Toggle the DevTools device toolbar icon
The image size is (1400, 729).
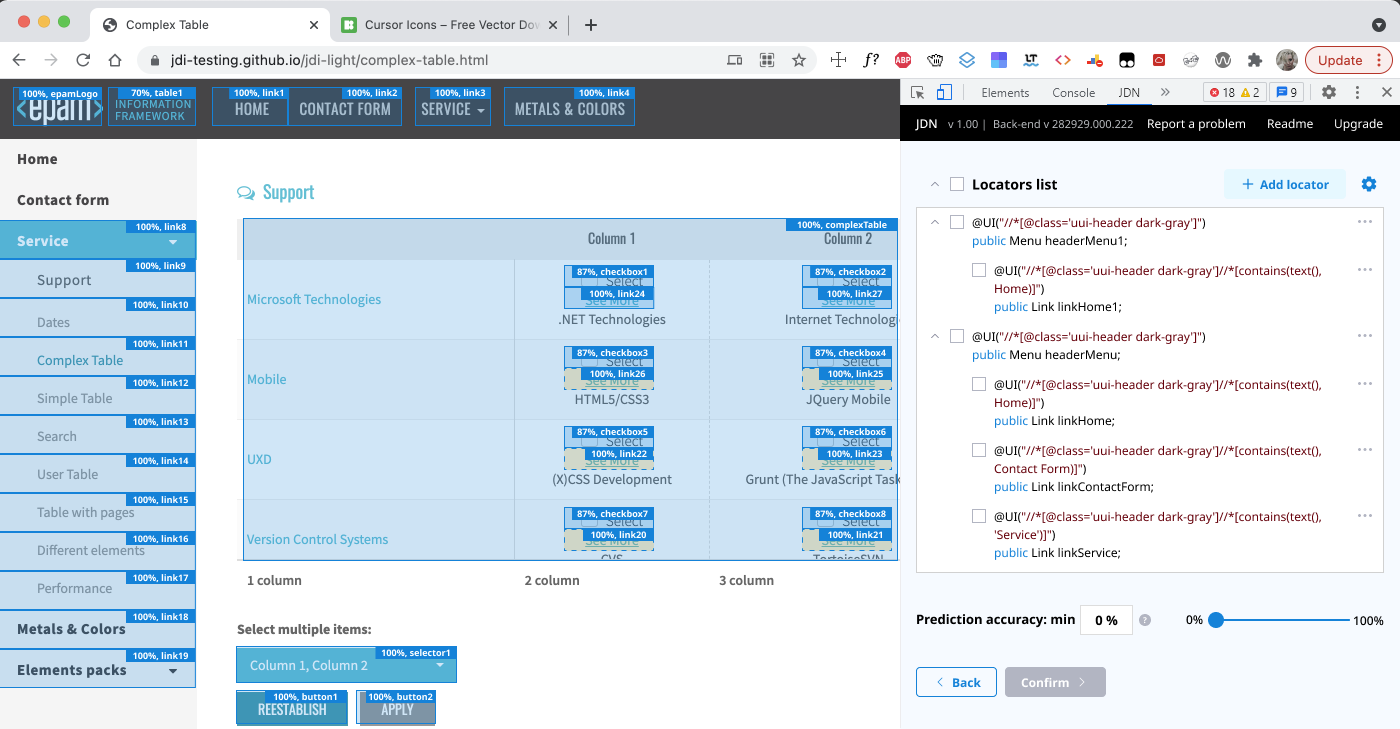pyautogui.click(x=944, y=92)
